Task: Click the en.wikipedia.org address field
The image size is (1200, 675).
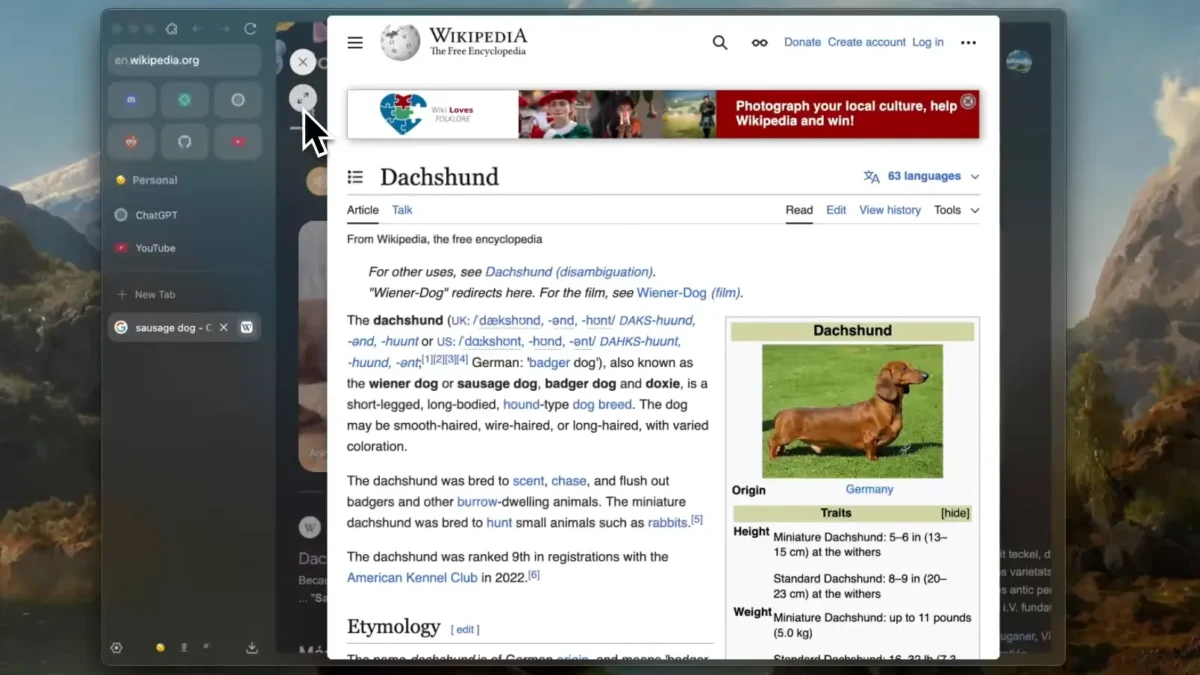Action: (184, 60)
